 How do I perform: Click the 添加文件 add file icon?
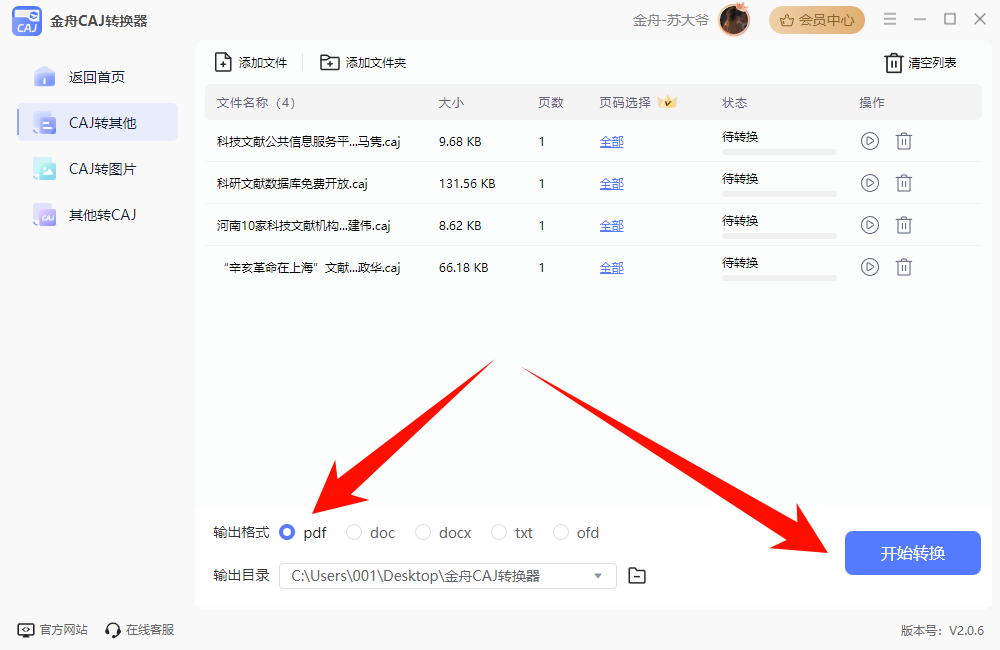pyautogui.click(x=224, y=62)
